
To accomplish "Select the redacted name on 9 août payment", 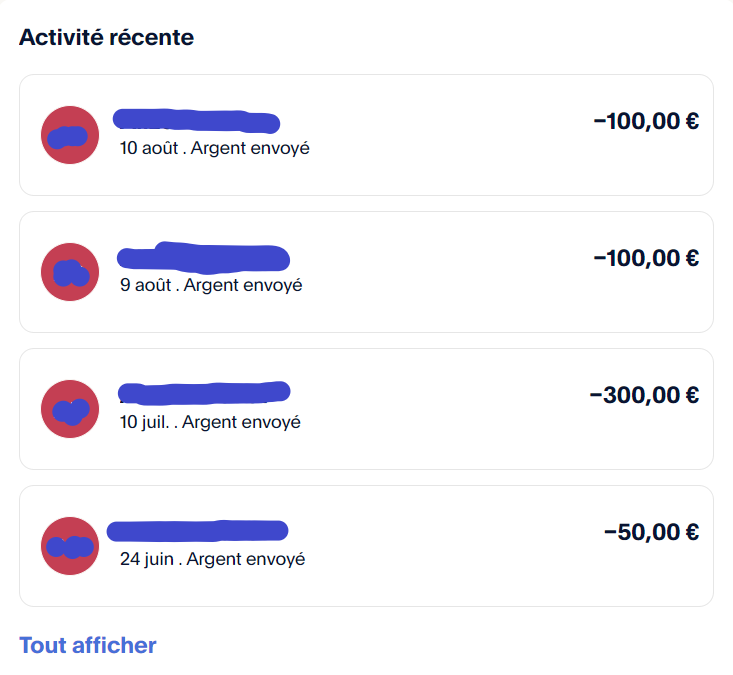I will click(203, 258).
